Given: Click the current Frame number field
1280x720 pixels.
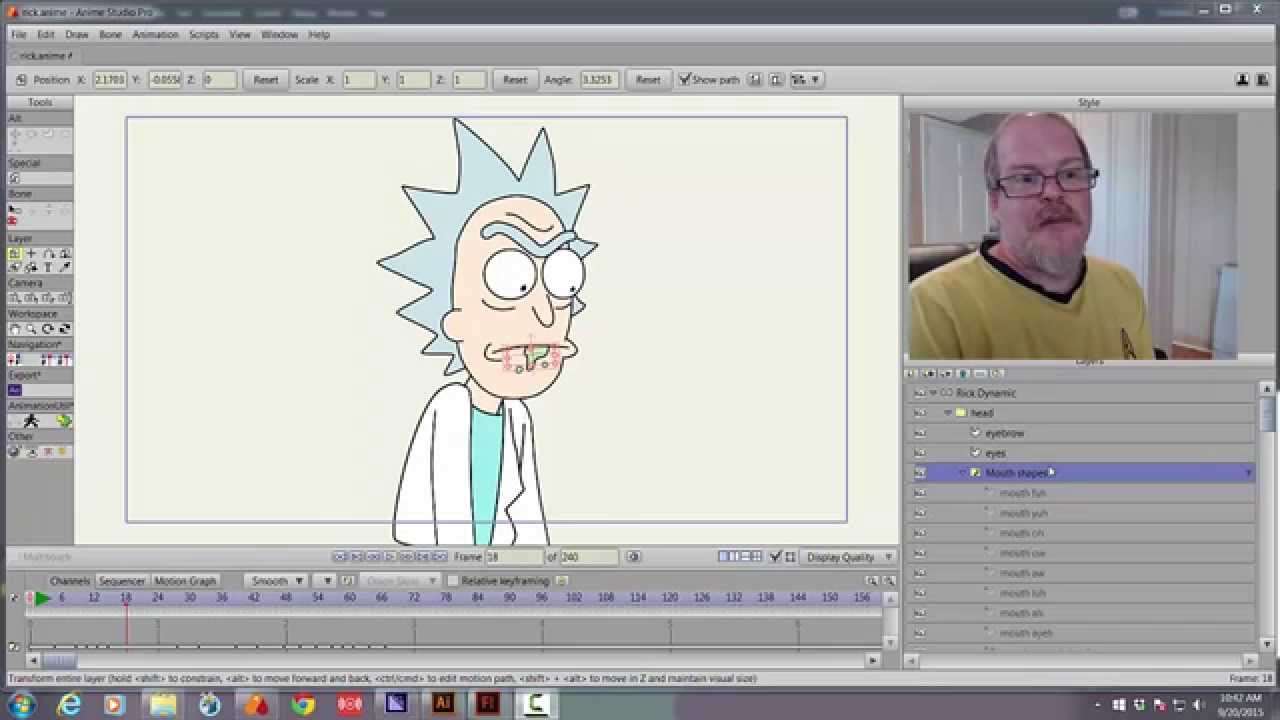Looking at the screenshot, I should (x=514, y=557).
